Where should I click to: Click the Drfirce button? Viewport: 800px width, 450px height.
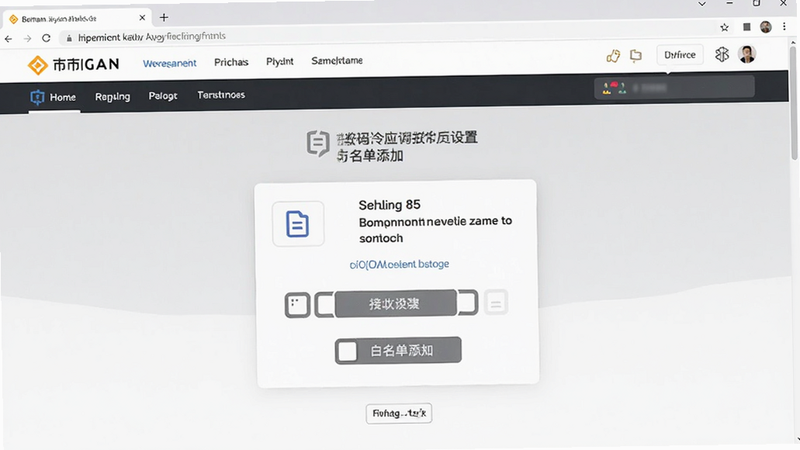(x=680, y=55)
